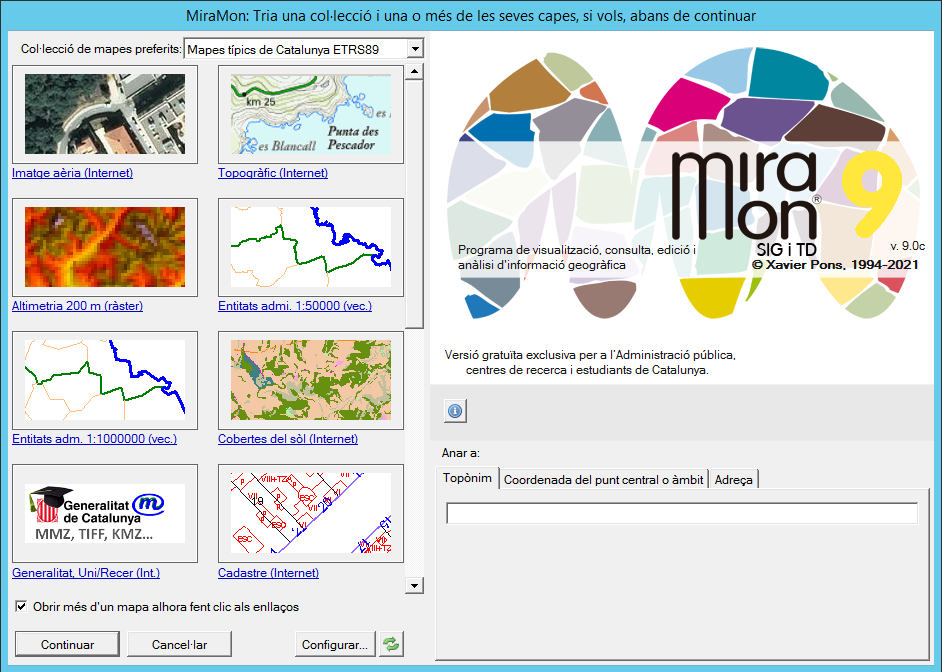
Task: Select Entitats admi. 1:50000 thumbnail
Action: [311, 247]
